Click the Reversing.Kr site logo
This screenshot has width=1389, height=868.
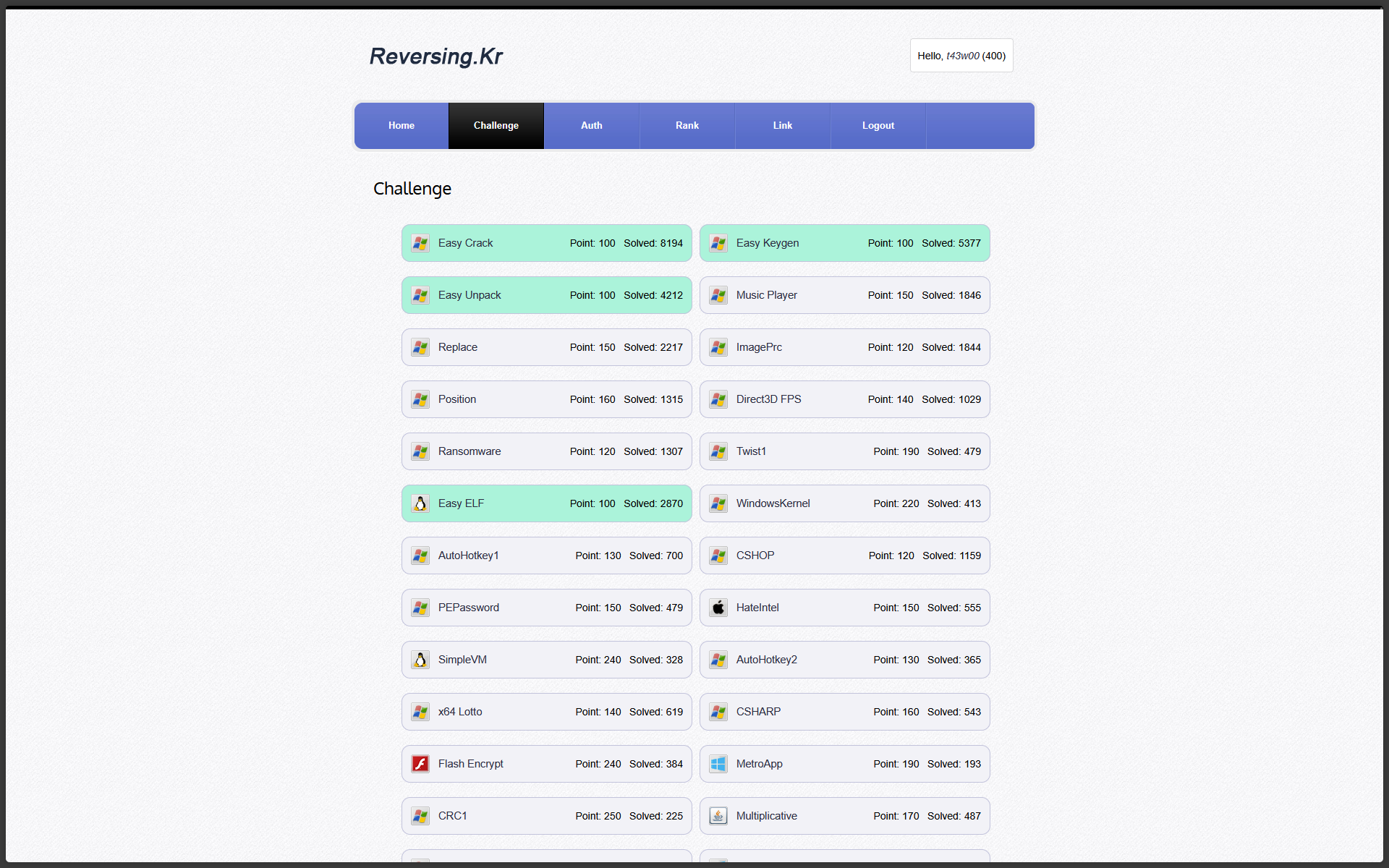[x=436, y=56]
